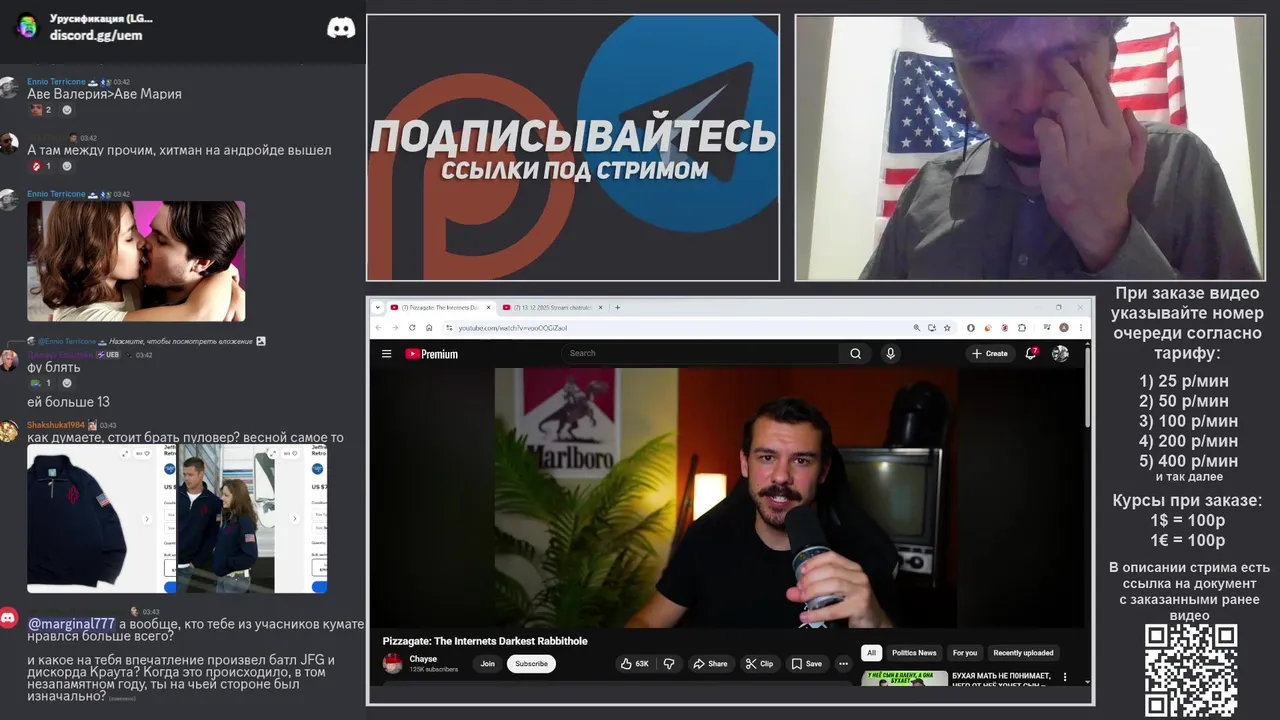Open the YouTube guide hamburger menu

(x=386, y=353)
